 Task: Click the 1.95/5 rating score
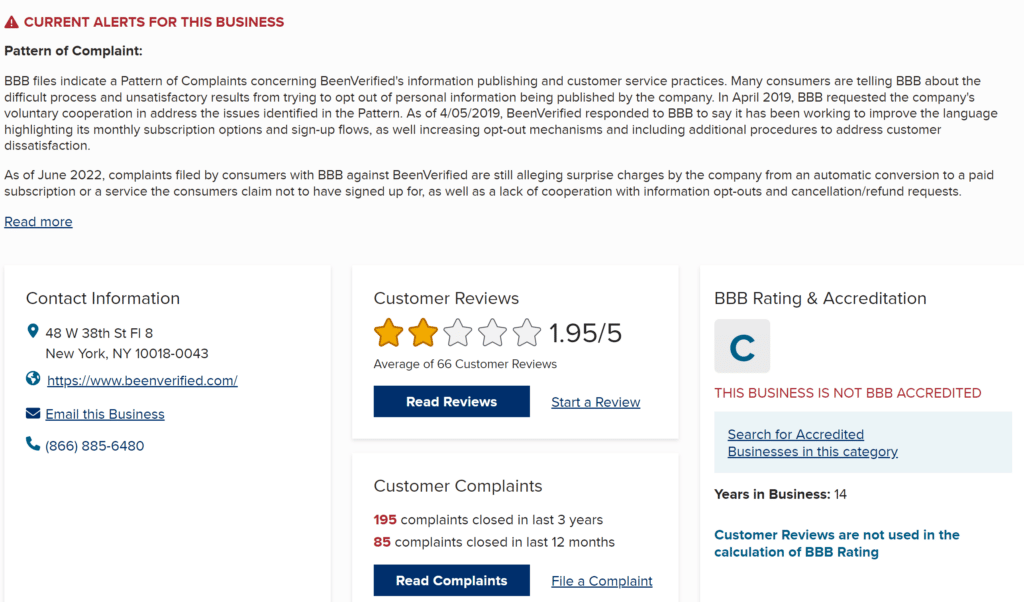pos(585,333)
